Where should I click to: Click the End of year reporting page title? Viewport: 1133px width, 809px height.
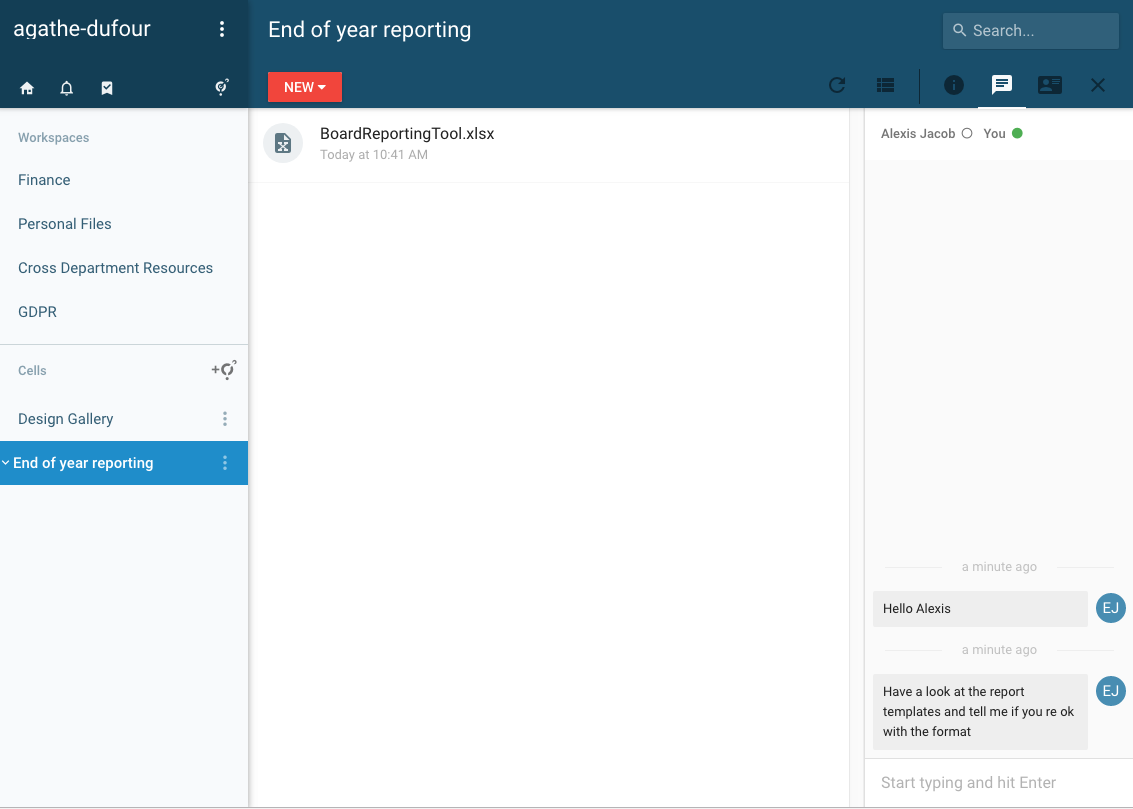[369, 30]
